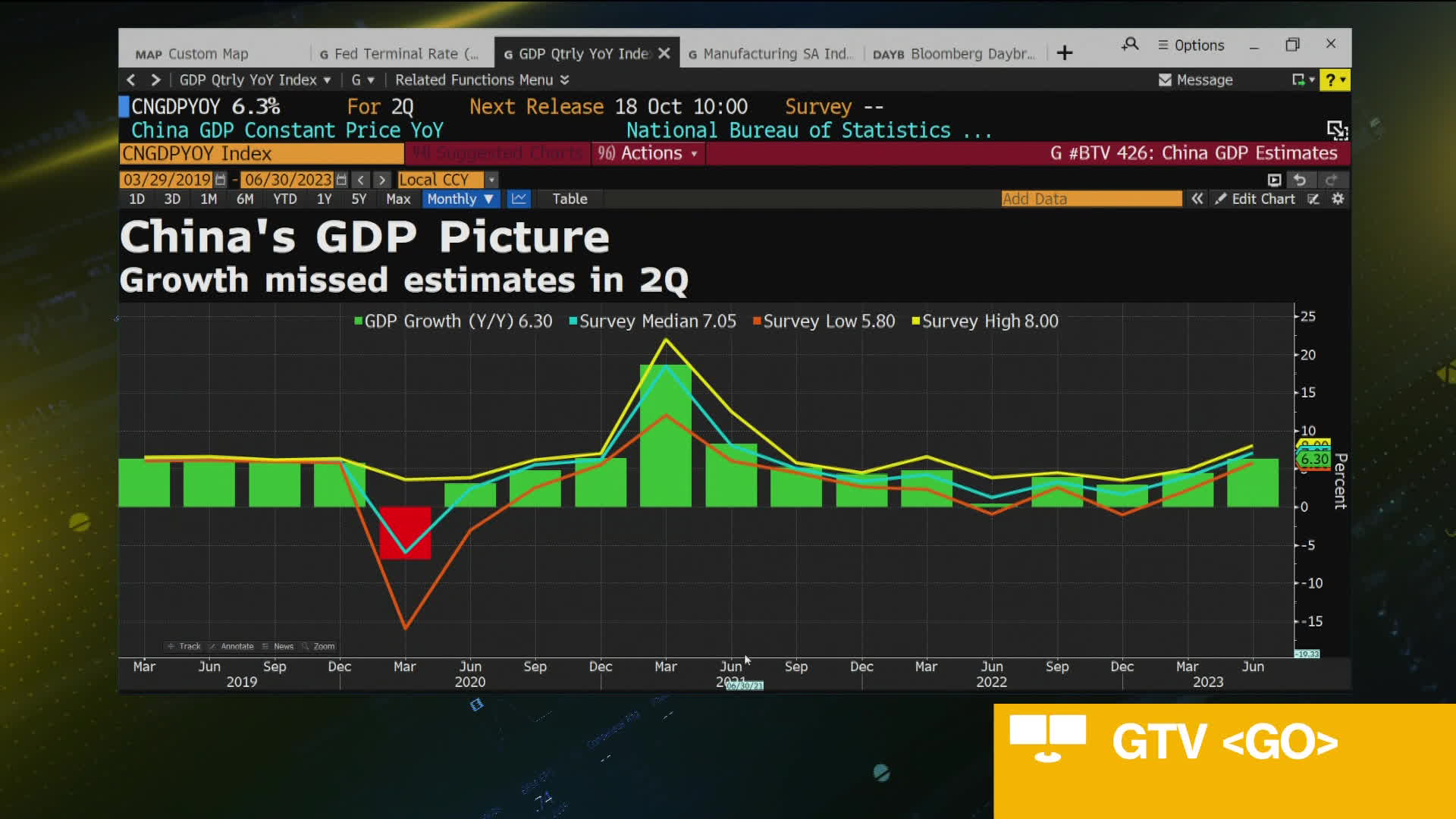Click the line chart view icon
This screenshot has width=1456, height=819.
click(x=519, y=199)
